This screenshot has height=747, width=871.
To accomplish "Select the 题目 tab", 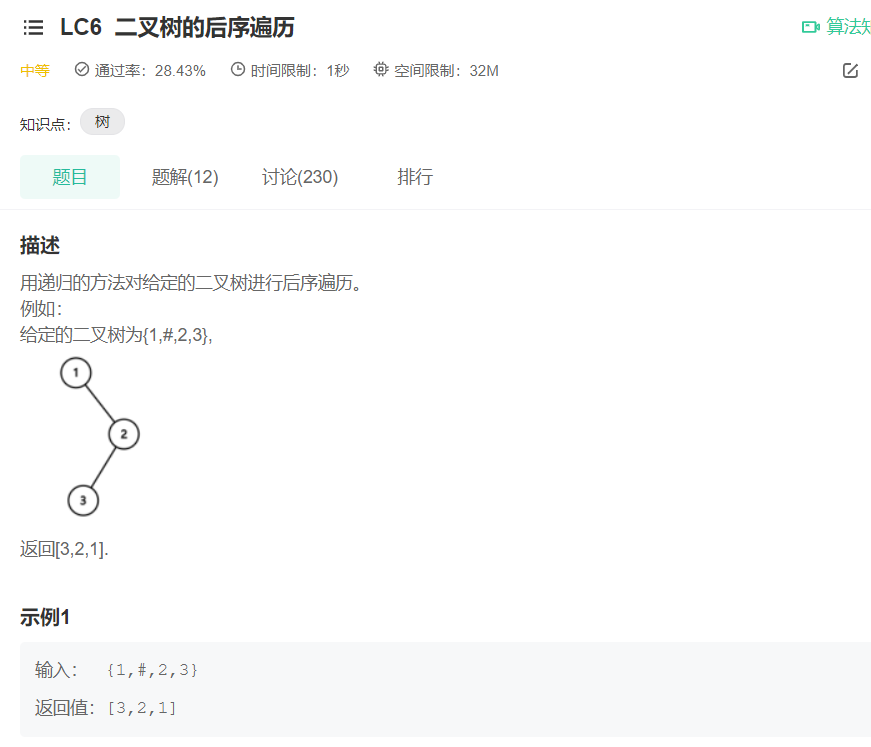I will tap(69, 177).
